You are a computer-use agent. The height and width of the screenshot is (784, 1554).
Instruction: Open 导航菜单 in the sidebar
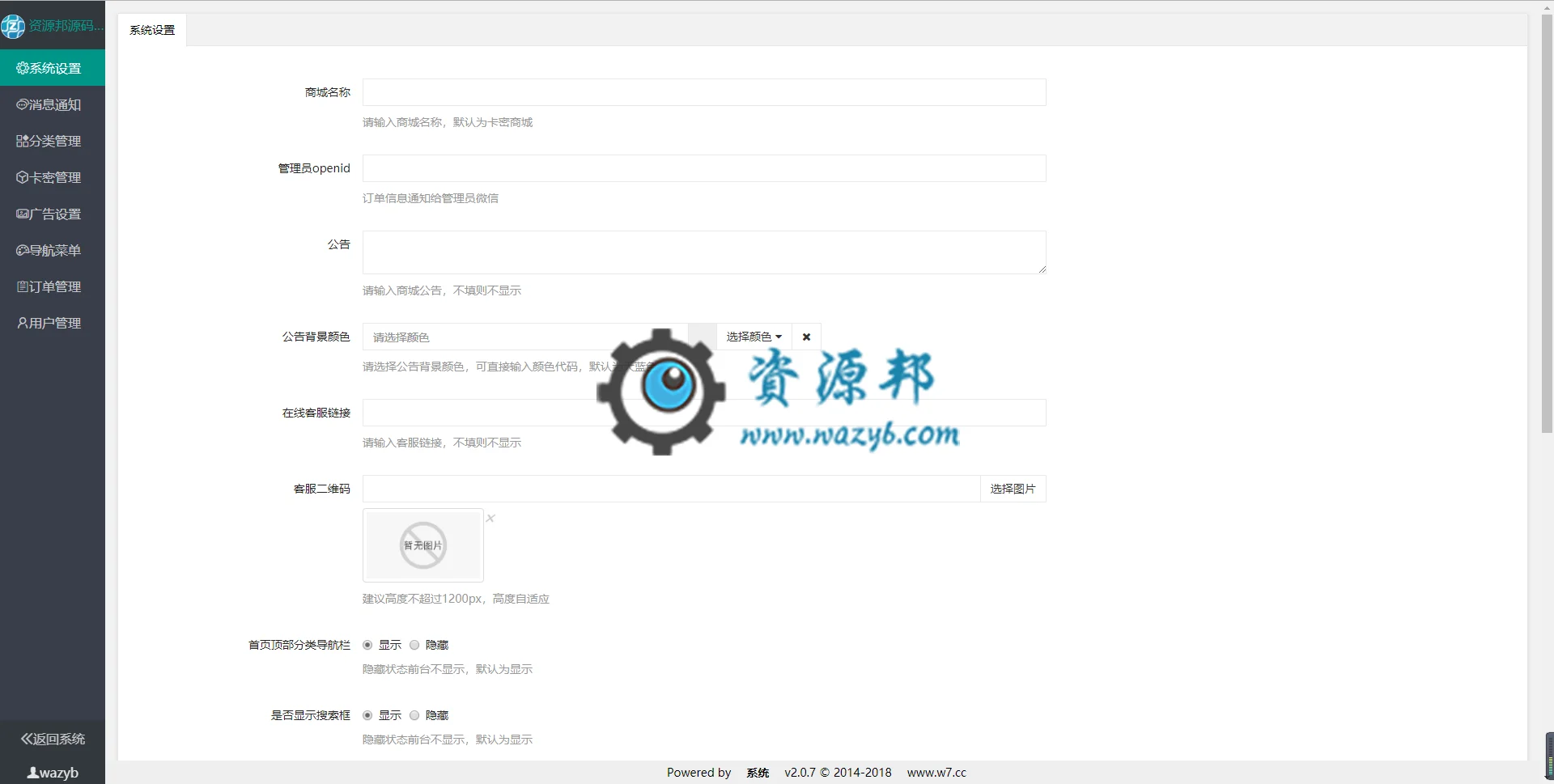coord(53,251)
